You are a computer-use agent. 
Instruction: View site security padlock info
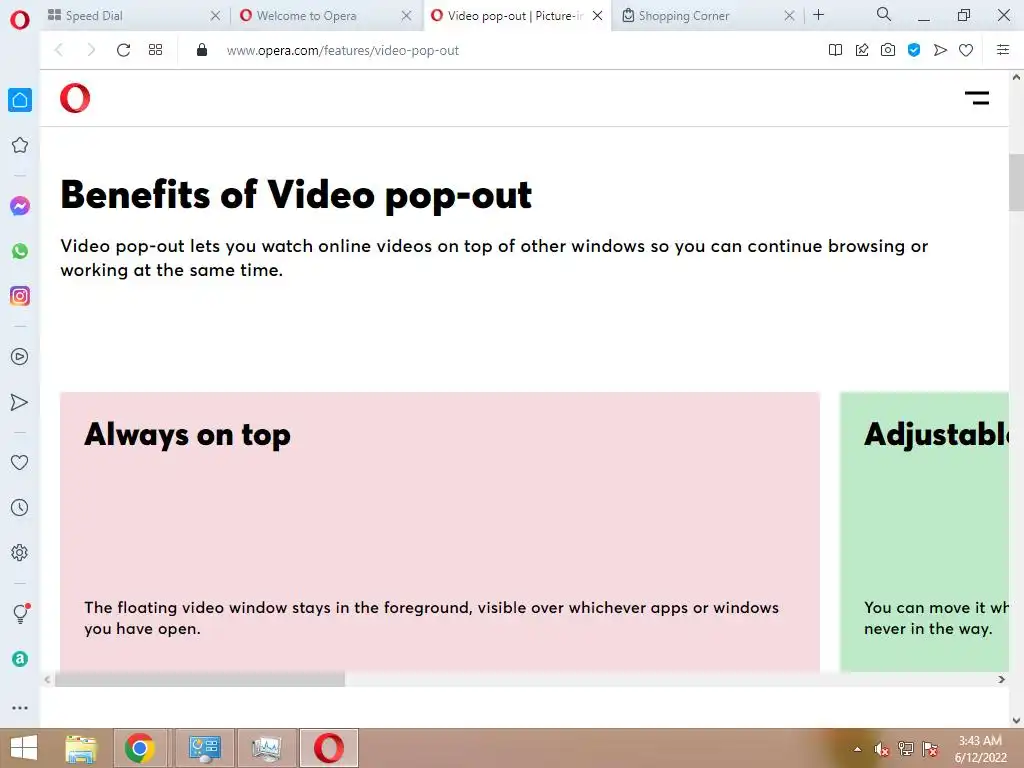tap(202, 50)
